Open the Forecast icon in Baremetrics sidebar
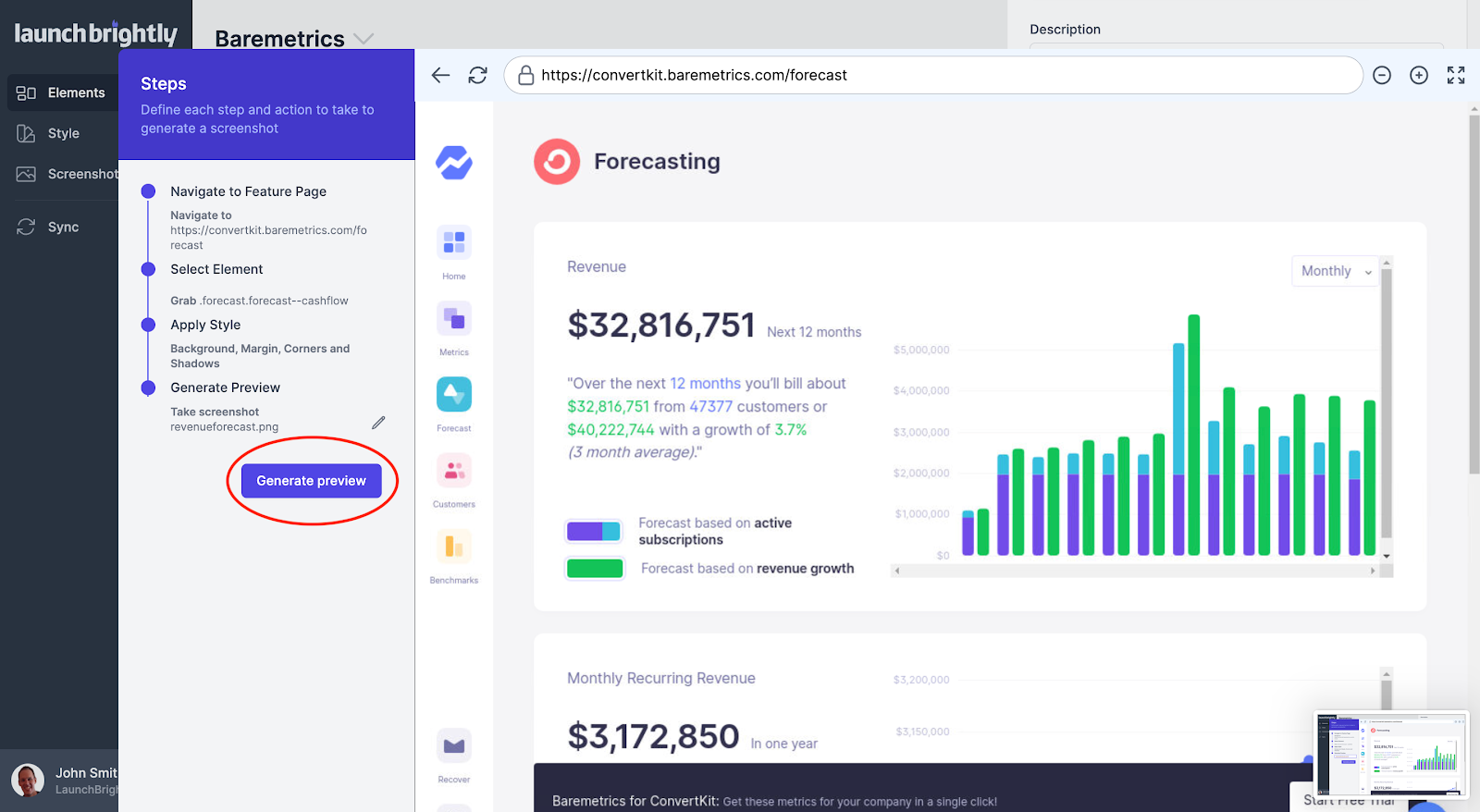The height and width of the screenshot is (812, 1480). click(x=454, y=395)
